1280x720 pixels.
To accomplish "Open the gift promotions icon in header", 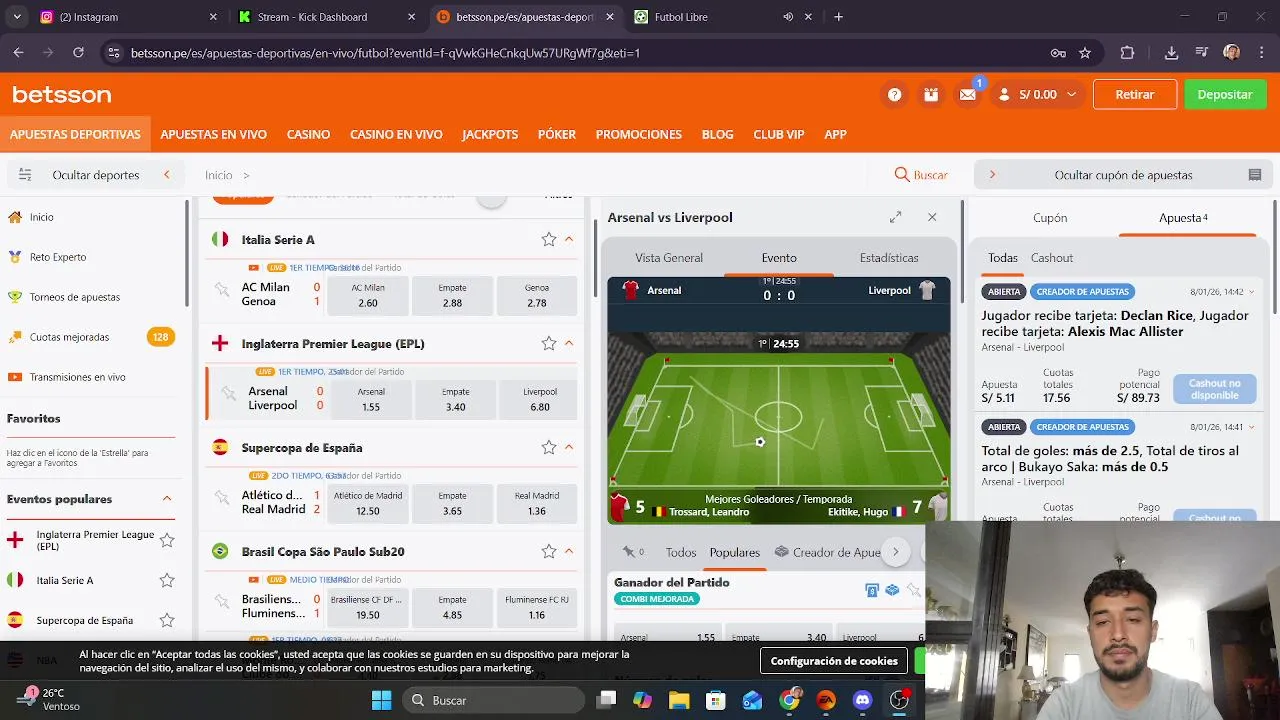I will pyautogui.click(x=931, y=95).
